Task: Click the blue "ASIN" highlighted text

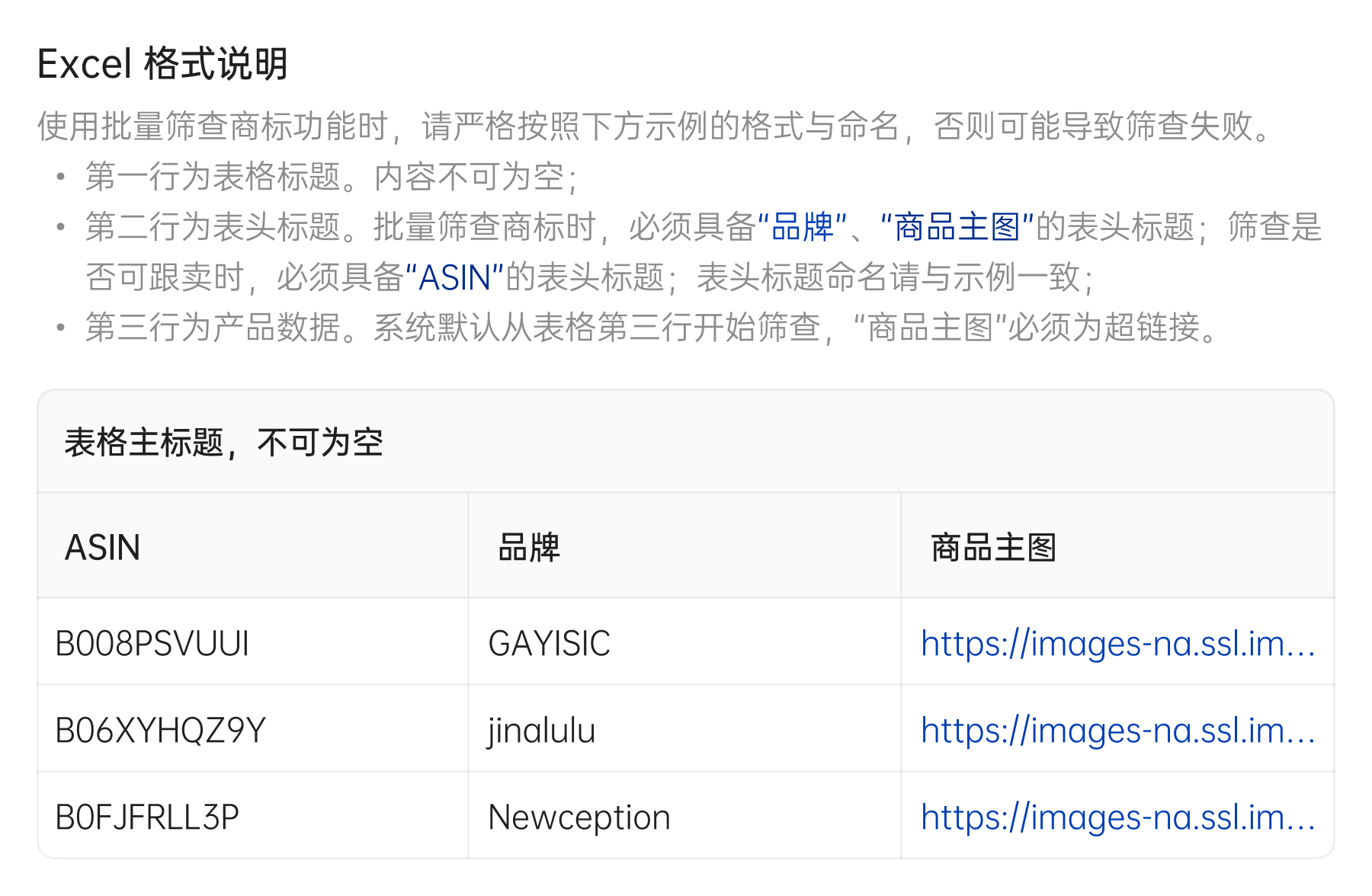Action: point(454,277)
